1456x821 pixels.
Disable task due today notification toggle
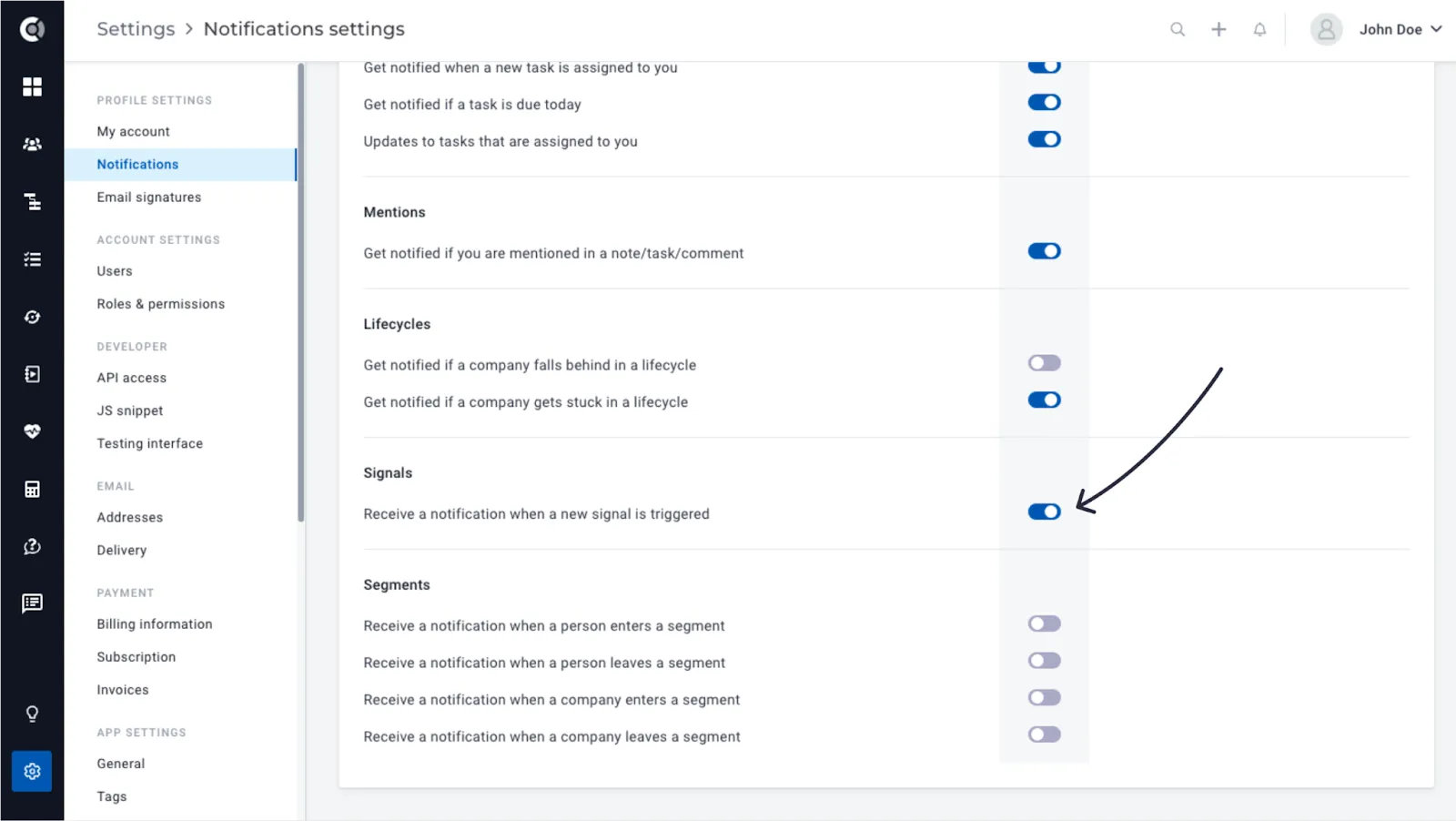point(1045,102)
